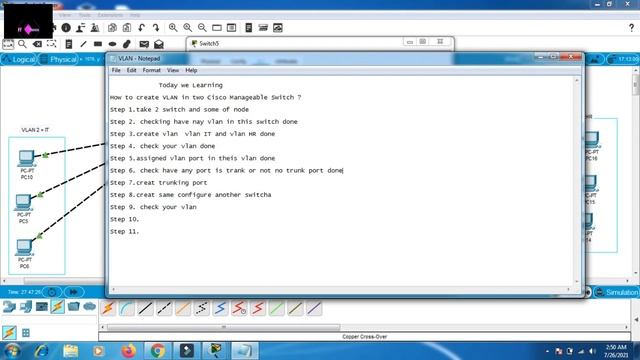Click the Help question mark icon

pyautogui.click(x=631, y=28)
